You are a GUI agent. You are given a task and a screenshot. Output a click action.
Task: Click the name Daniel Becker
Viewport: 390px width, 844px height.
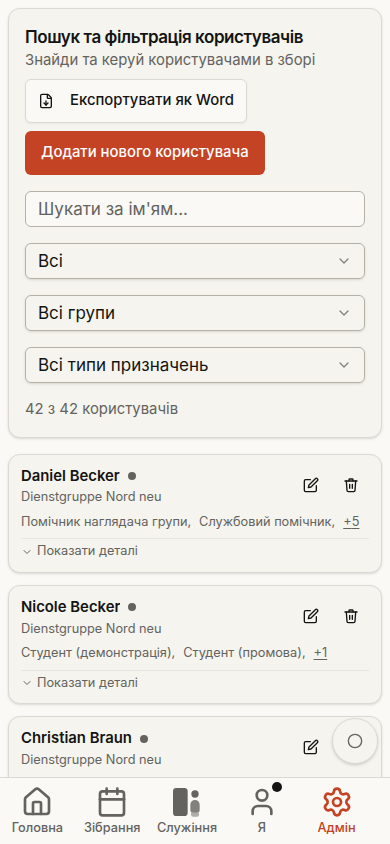(70, 476)
